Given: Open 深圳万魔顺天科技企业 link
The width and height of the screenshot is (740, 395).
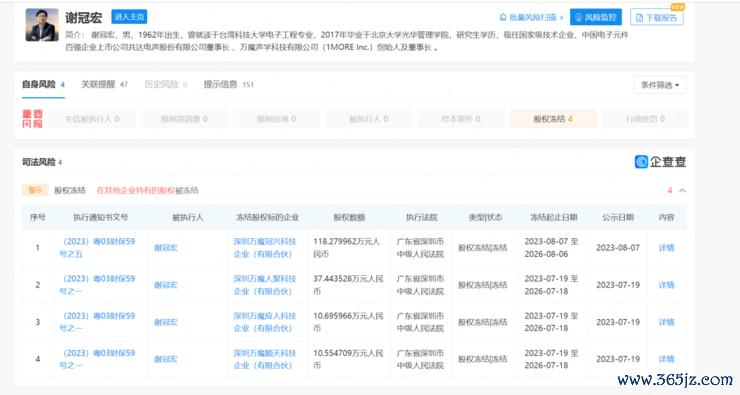Looking at the screenshot, I should pos(265,359).
